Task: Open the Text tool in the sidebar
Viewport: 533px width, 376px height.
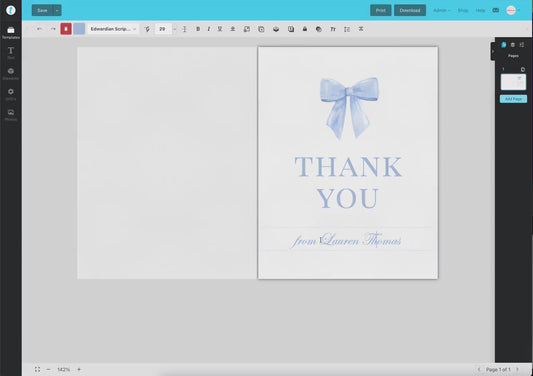Action: pos(11,53)
